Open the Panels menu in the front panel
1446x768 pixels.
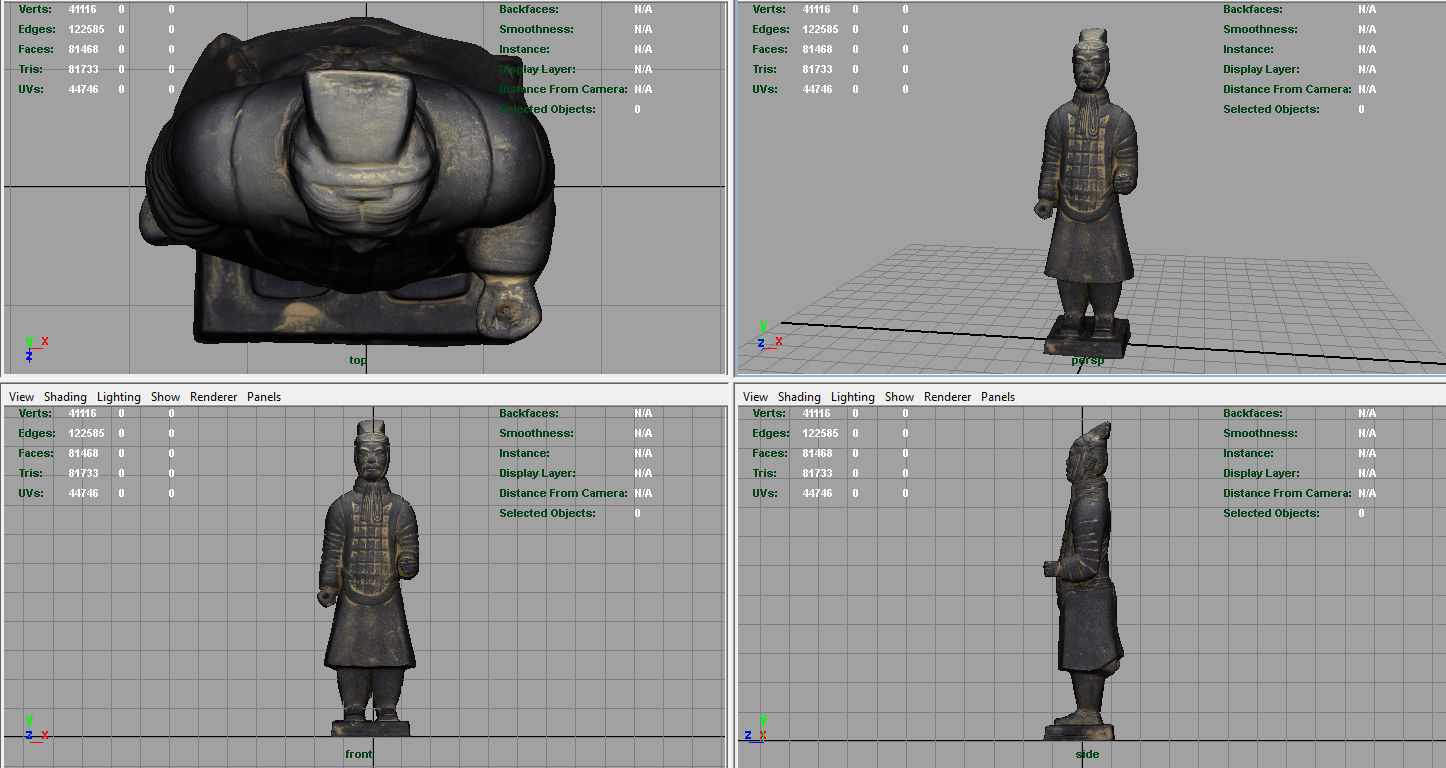pyautogui.click(x=264, y=397)
